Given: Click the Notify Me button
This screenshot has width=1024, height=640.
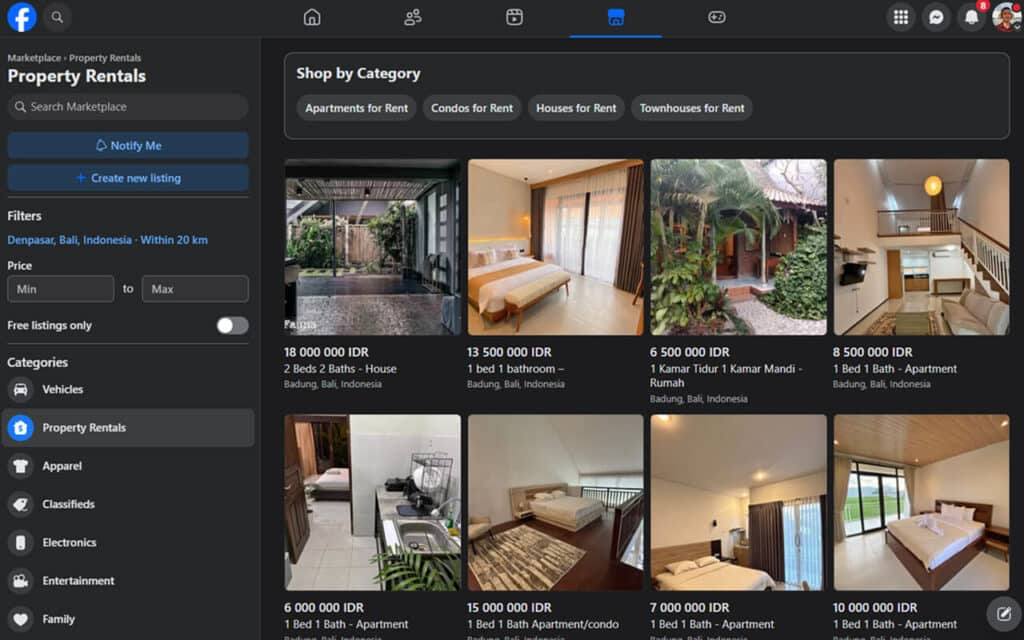Looking at the screenshot, I should click(128, 145).
